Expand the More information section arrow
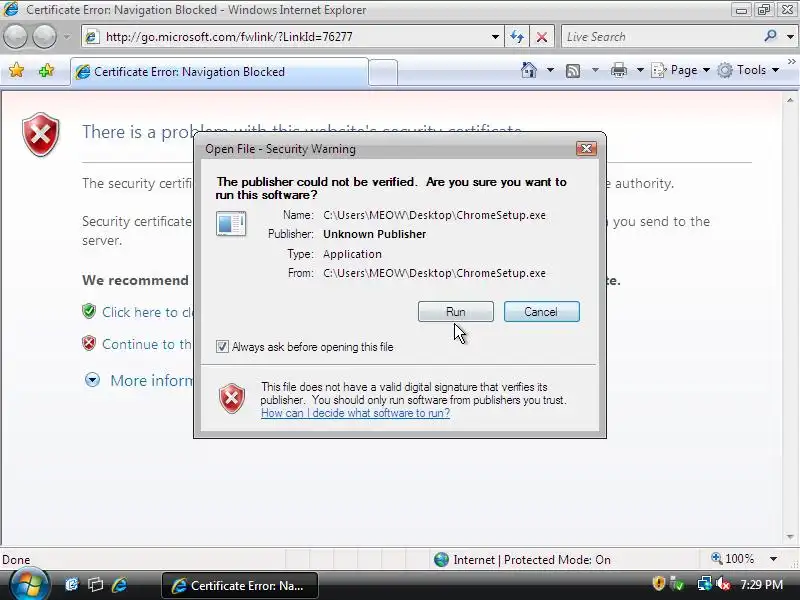The image size is (800, 600). [x=92, y=380]
